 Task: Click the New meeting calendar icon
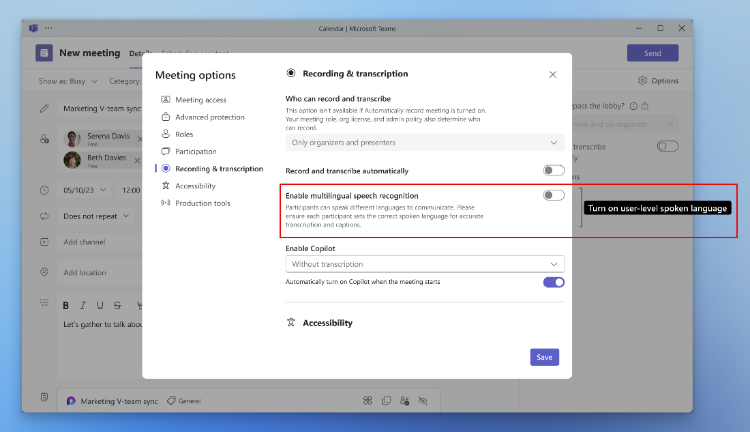click(x=44, y=53)
